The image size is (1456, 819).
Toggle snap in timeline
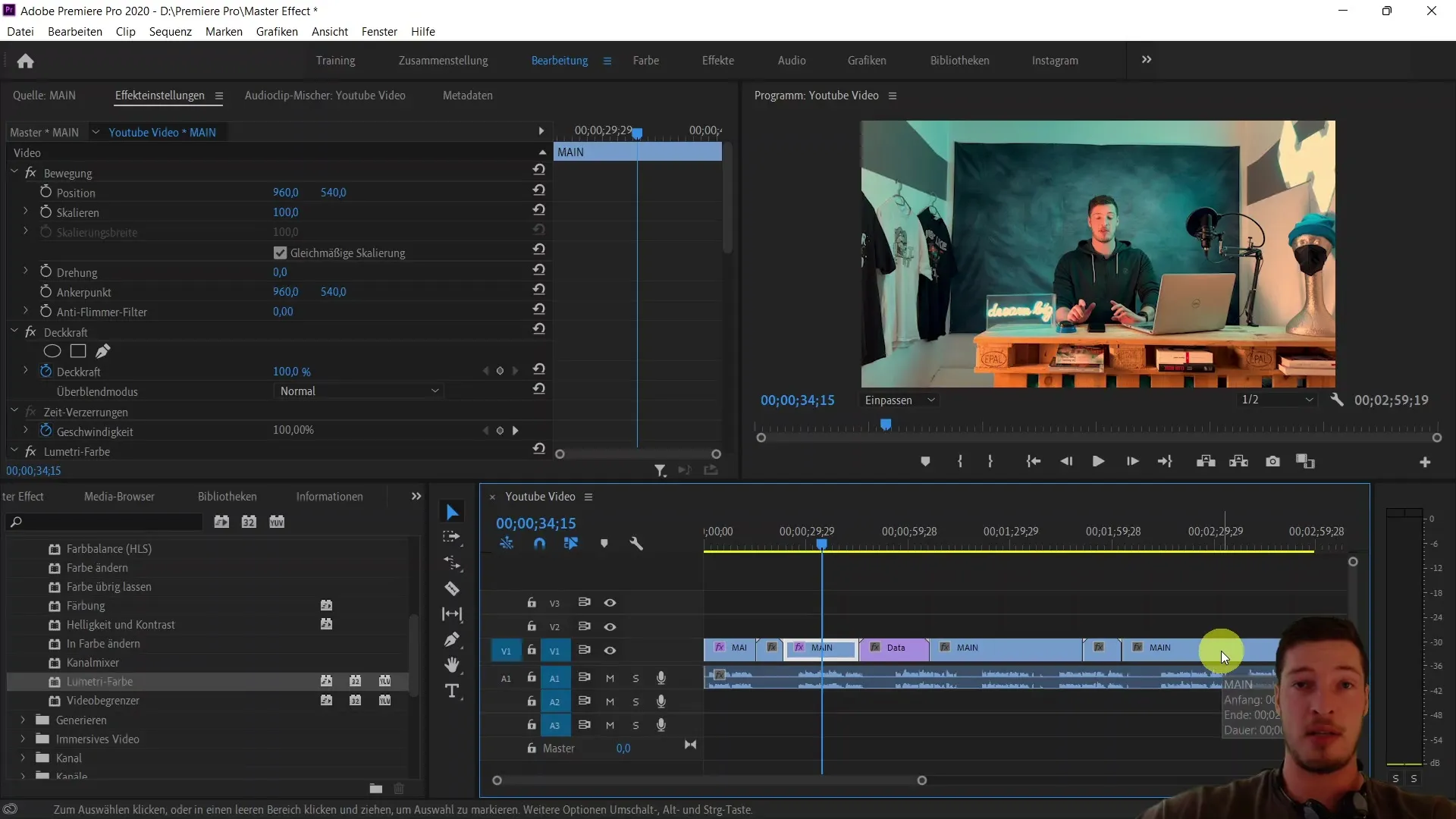[539, 544]
